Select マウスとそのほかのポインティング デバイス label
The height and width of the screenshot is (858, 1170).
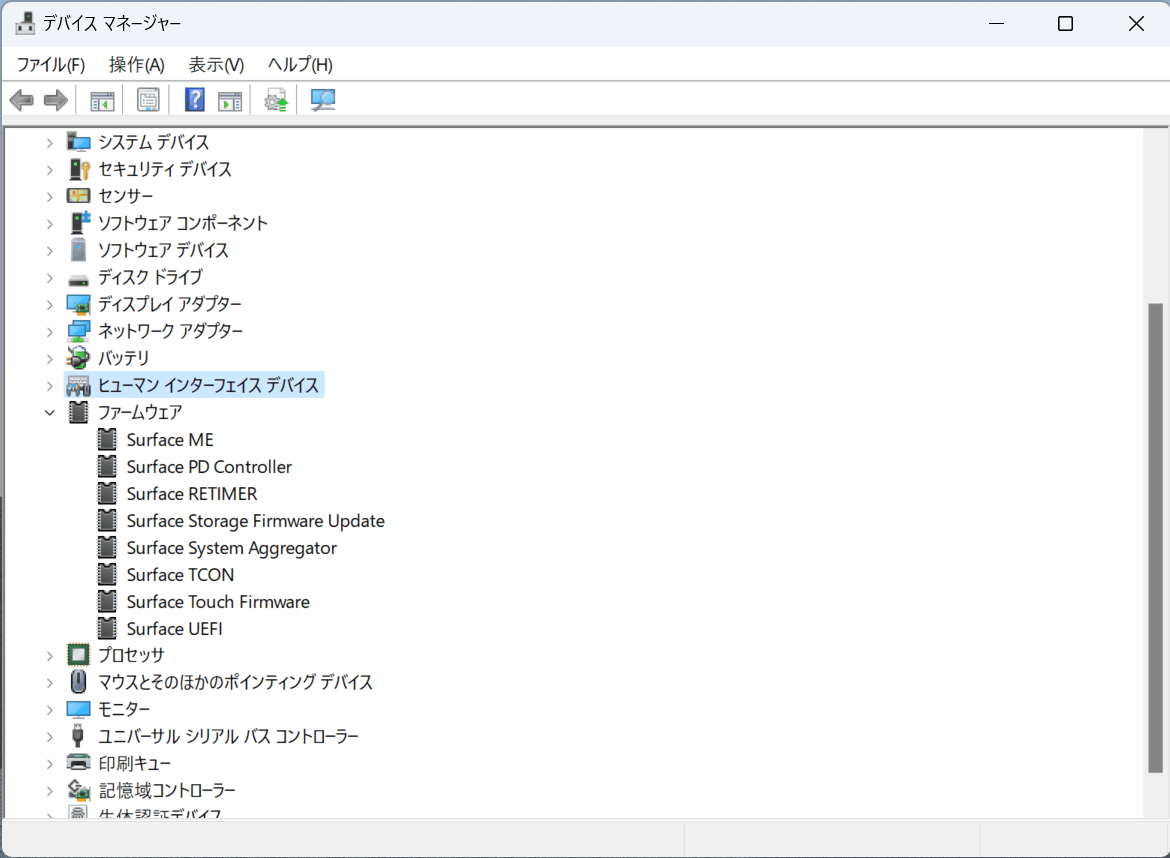pos(235,682)
